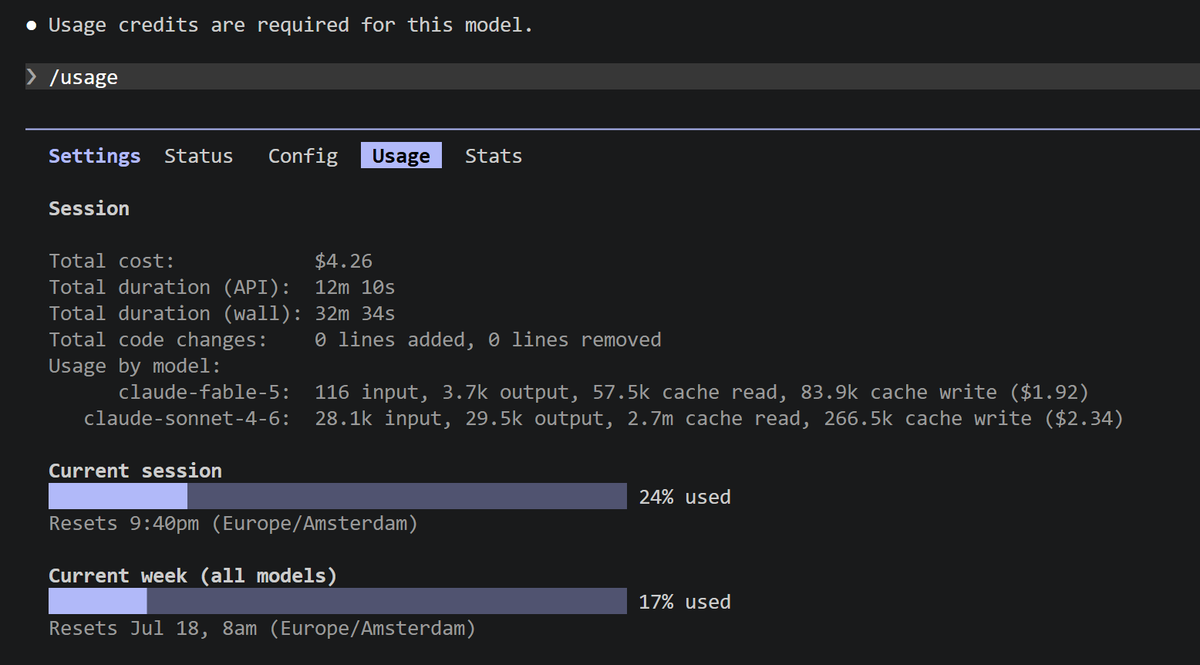
Task: Click the "Total duration (API):" label
Action: 170,287
